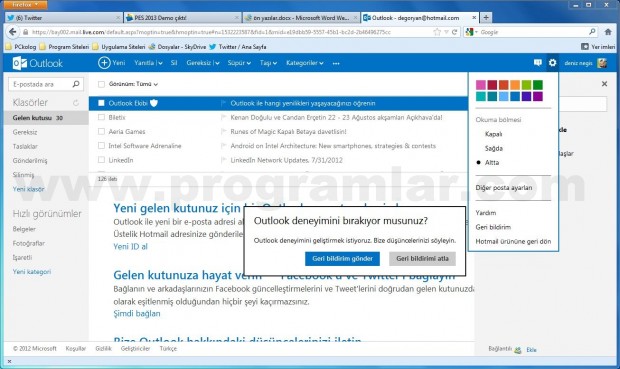Expand the Gereksiz junk dropdown

click(217, 63)
